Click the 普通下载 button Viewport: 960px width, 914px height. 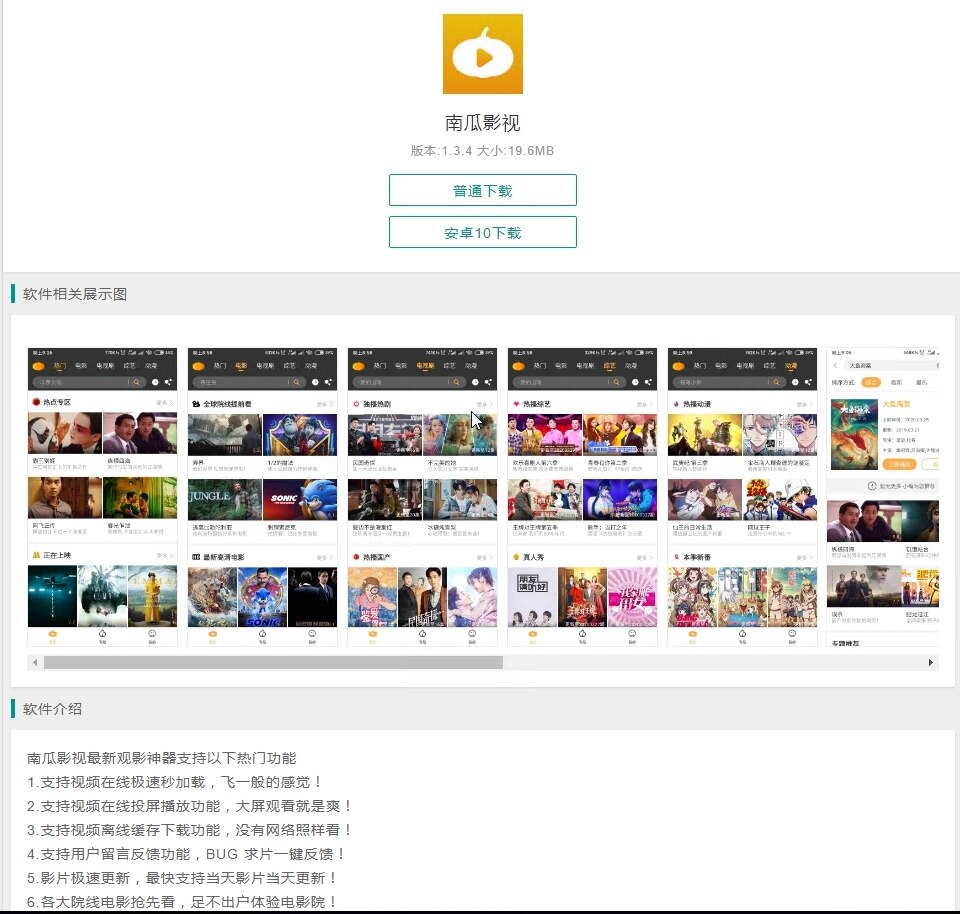(483, 190)
